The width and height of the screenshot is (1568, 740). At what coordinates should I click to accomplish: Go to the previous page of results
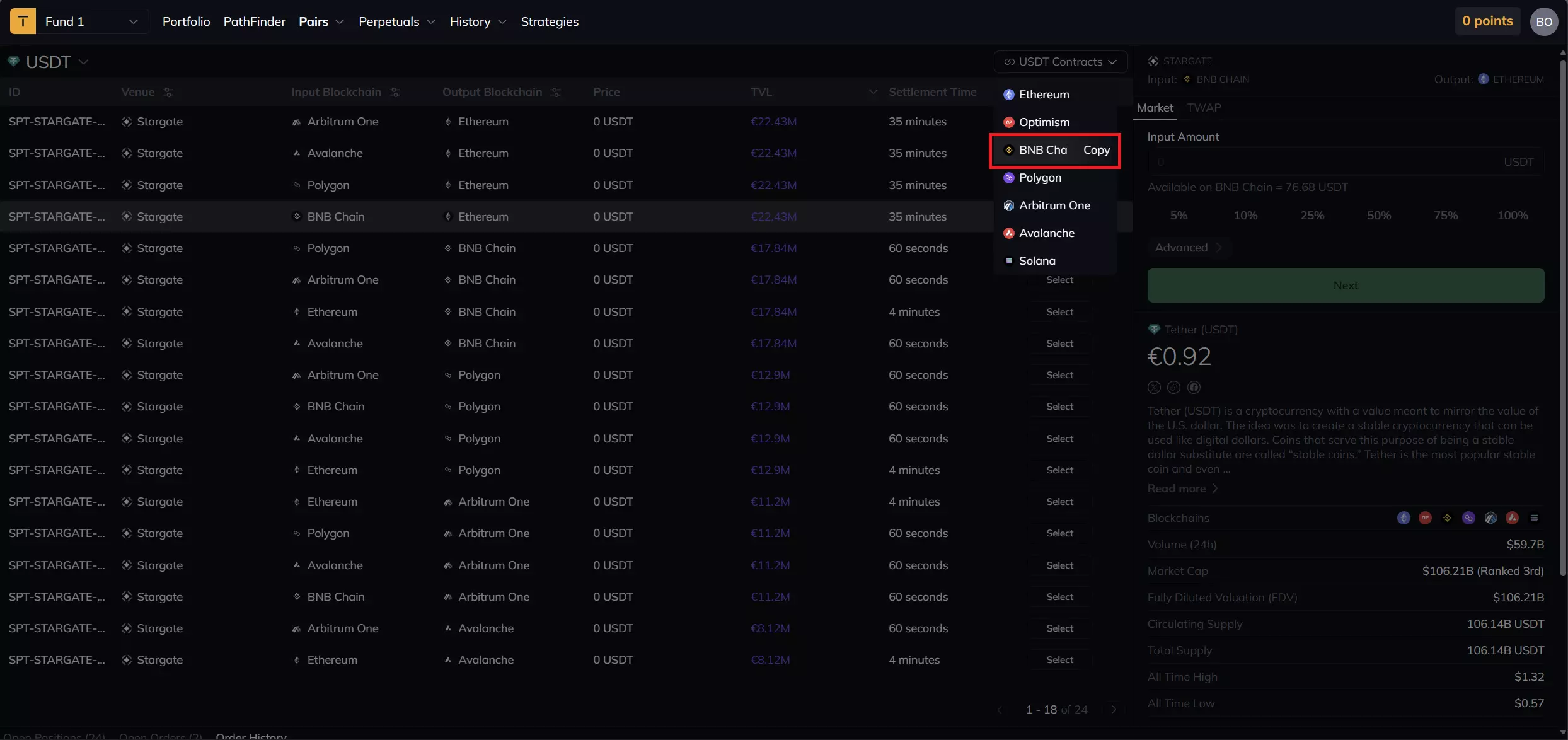click(x=1000, y=710)
